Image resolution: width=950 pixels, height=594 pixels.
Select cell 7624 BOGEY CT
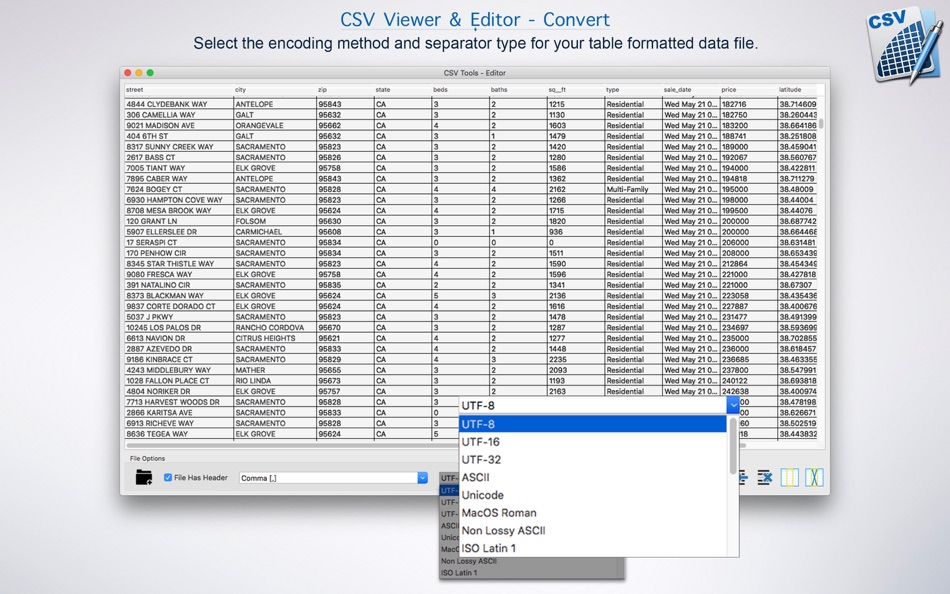tap(179, 189)
